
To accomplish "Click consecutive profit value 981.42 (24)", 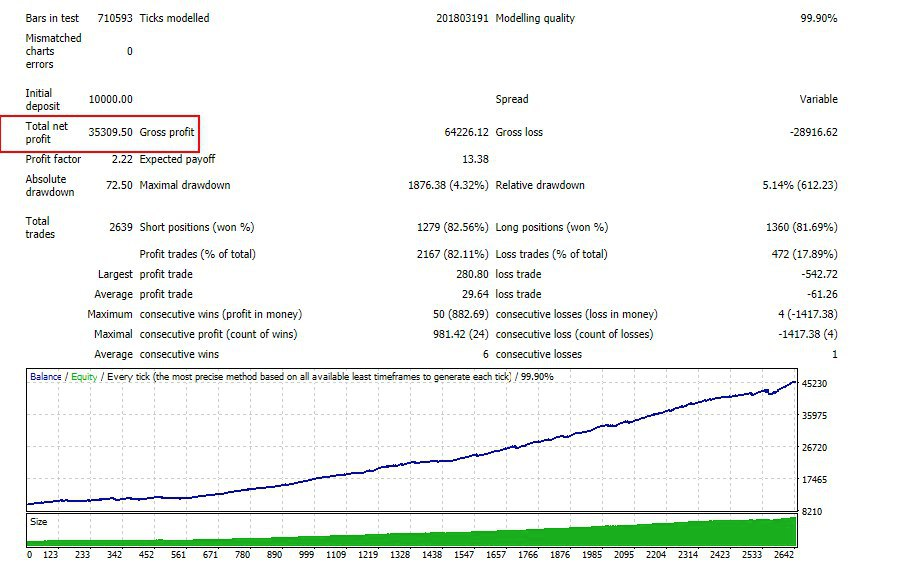I will 461,334.
